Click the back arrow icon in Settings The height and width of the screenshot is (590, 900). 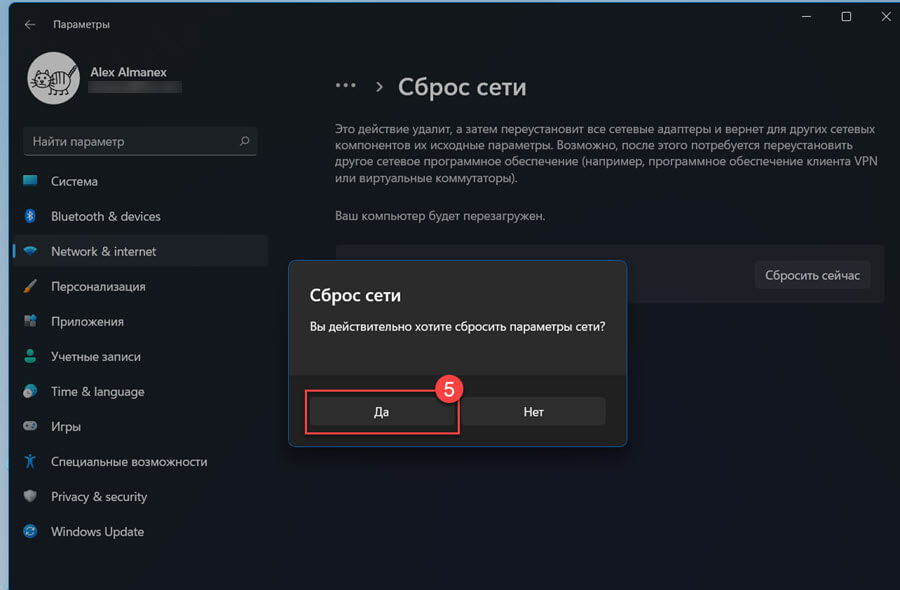(30, 24)
